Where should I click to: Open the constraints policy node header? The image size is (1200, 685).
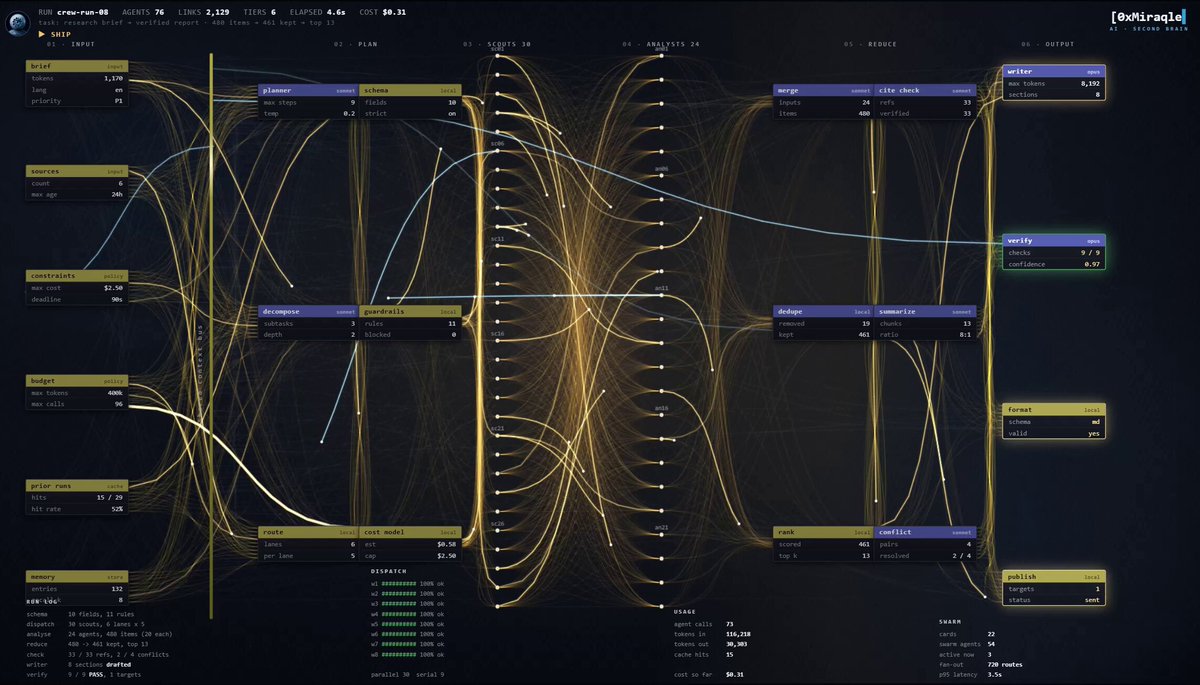click(x=77, y=275)
